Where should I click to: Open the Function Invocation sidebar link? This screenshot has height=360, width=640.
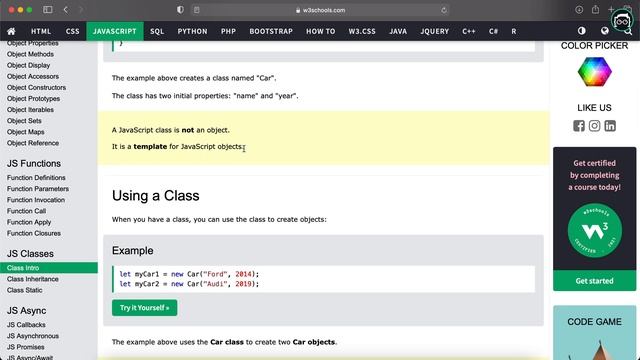pos(36,200)
